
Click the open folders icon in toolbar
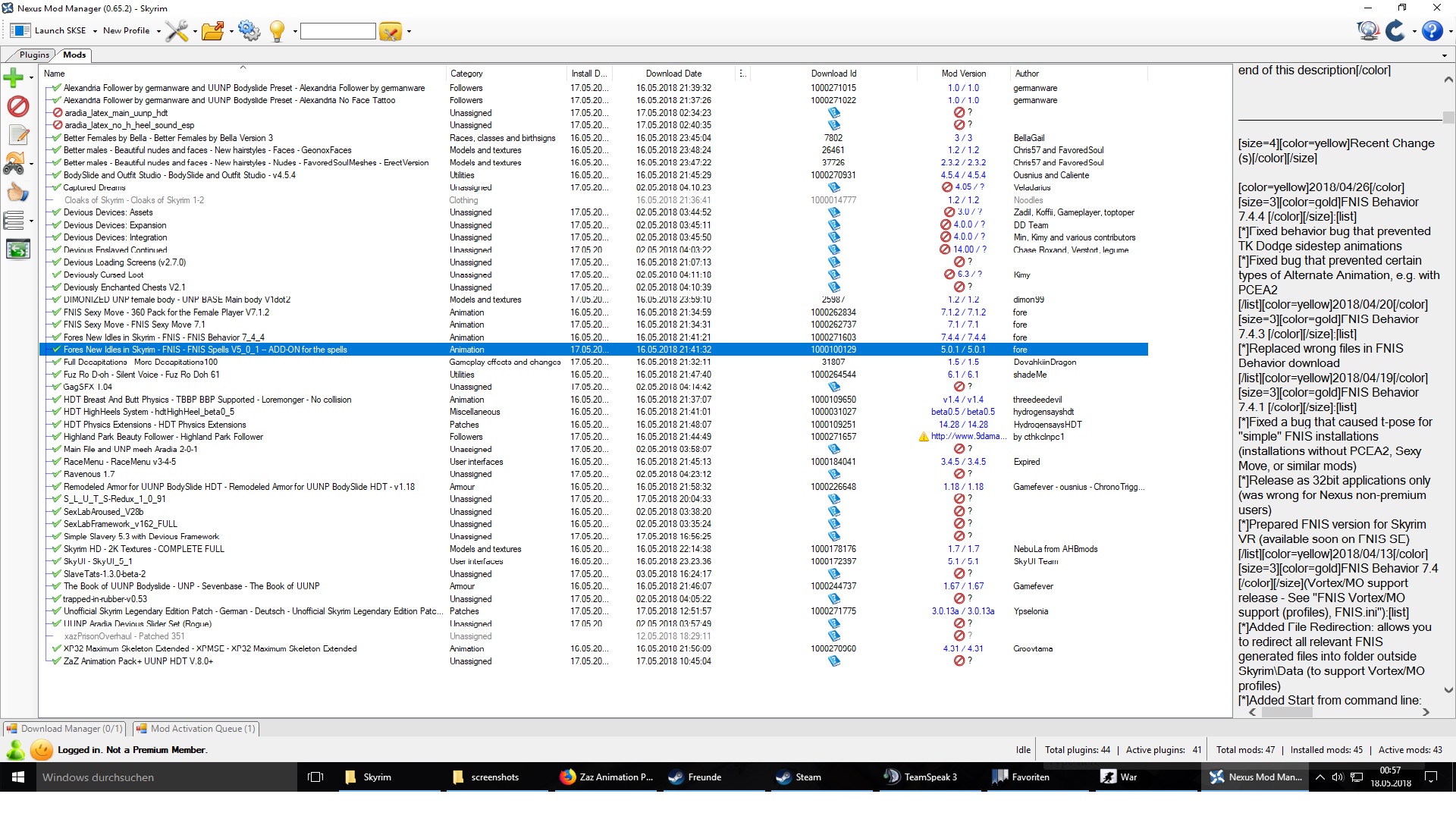pyautogui.click(x=213, y=31)
